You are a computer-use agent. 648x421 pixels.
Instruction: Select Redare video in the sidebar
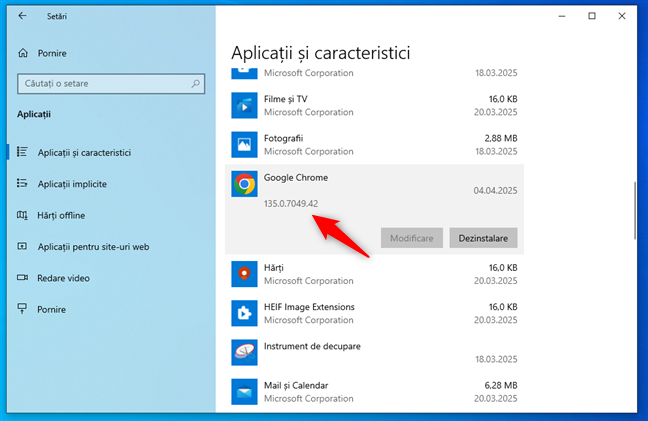click(x=63, y=278)
